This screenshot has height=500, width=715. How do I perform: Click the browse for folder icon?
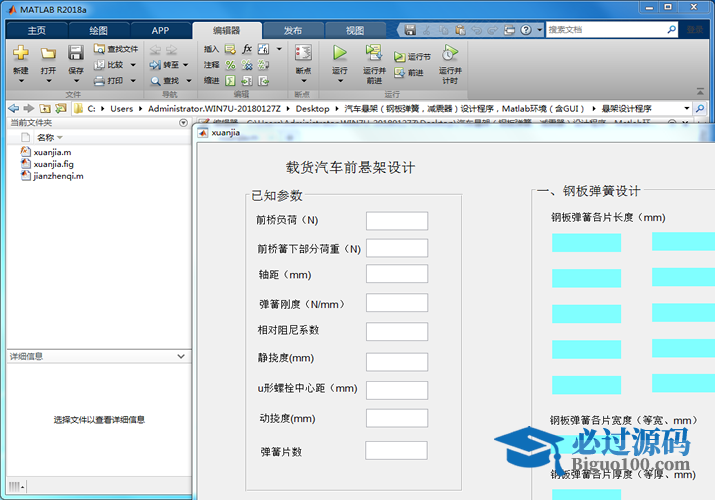click(x=61, y=108)
